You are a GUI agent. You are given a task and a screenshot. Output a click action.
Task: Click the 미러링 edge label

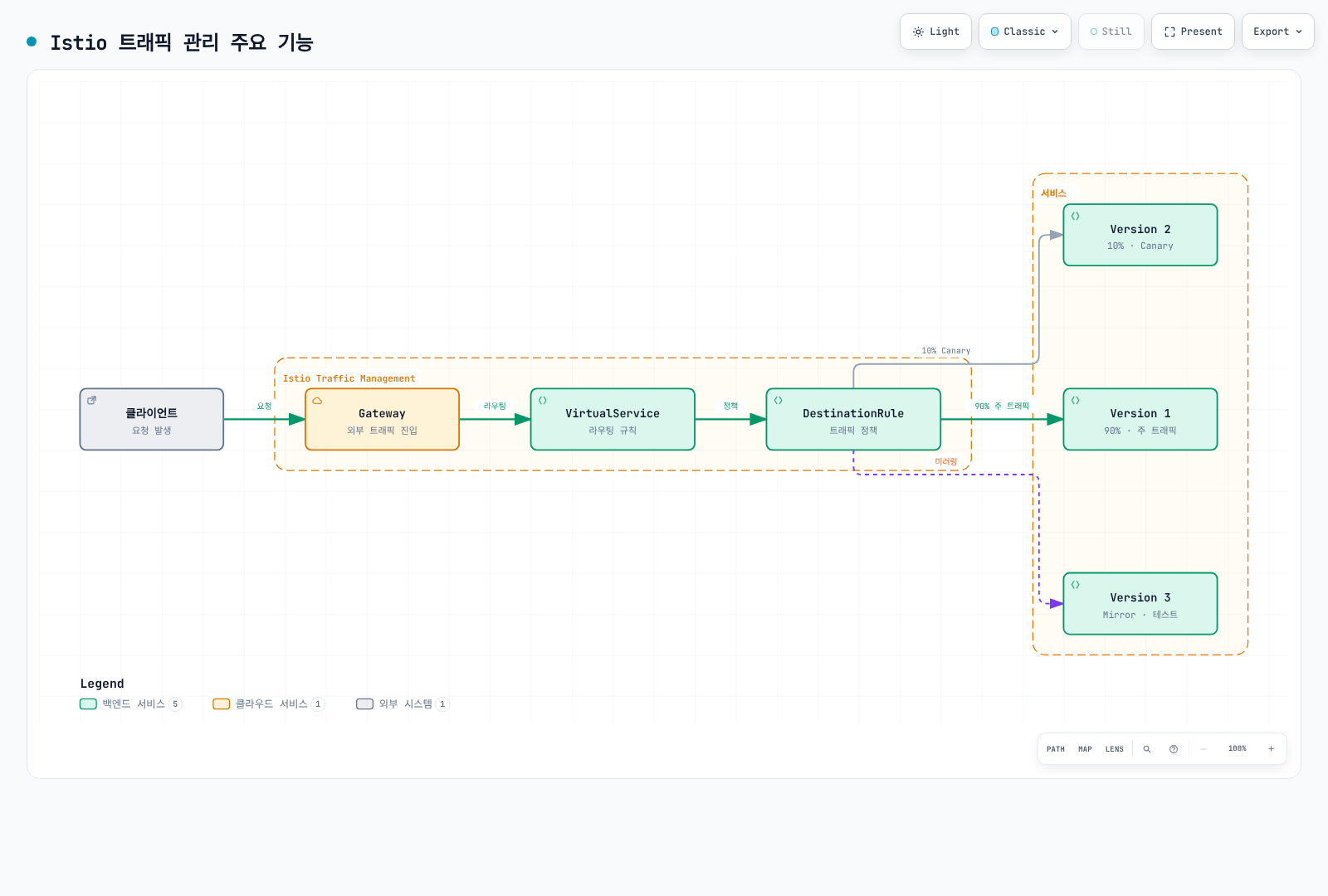pos(946,462)
